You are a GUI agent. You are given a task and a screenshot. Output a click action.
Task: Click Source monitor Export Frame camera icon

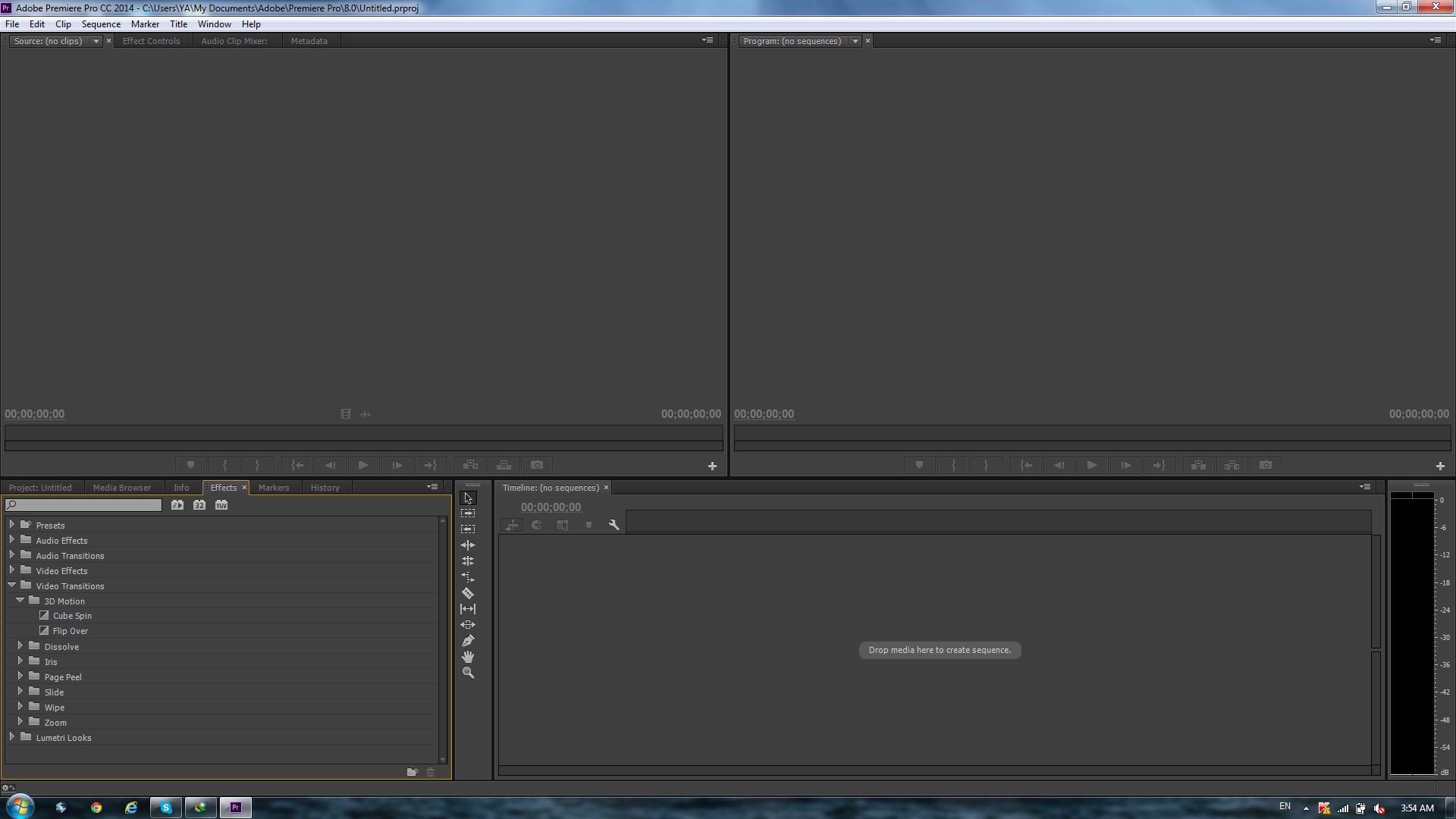coord(537,465)
